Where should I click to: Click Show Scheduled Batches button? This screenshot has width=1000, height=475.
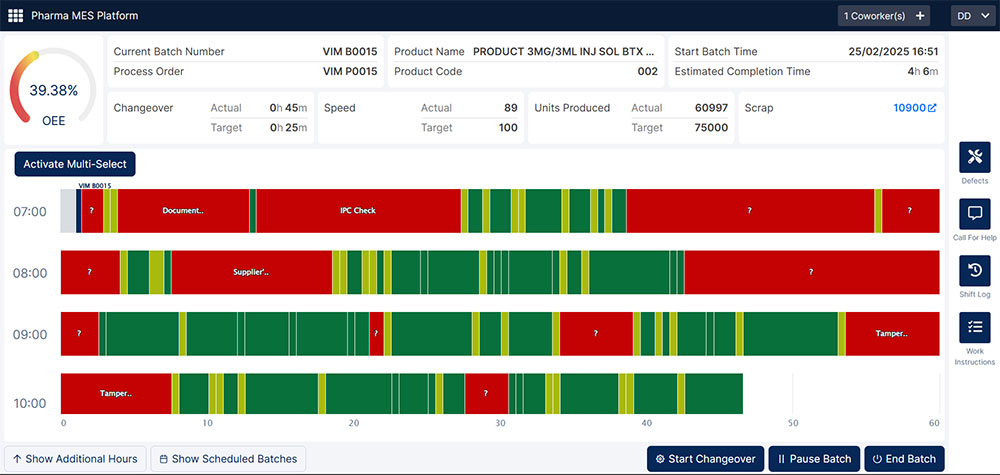[x=228, y=458]
